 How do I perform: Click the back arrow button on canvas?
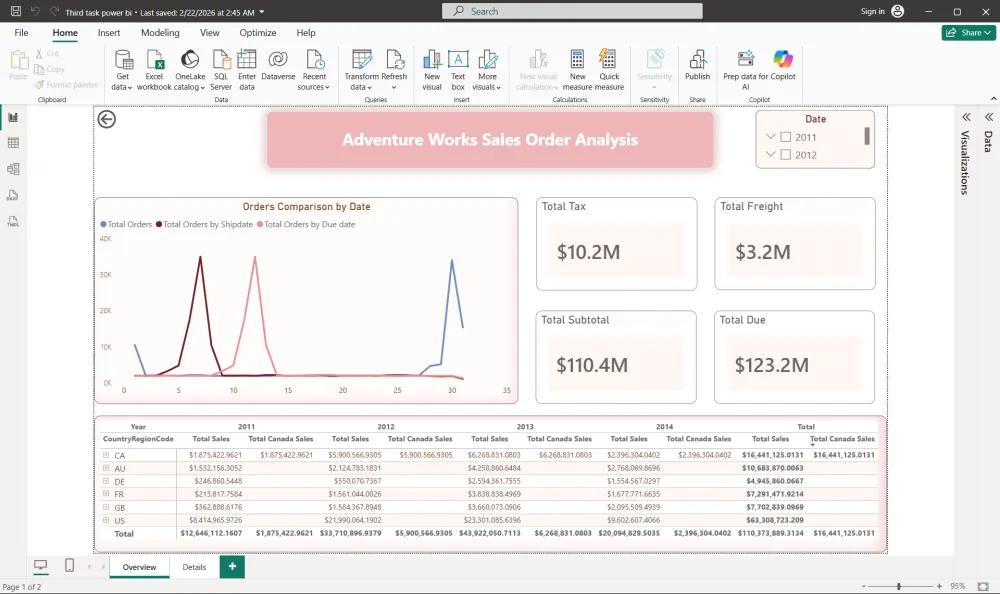[x=107, y=119]
